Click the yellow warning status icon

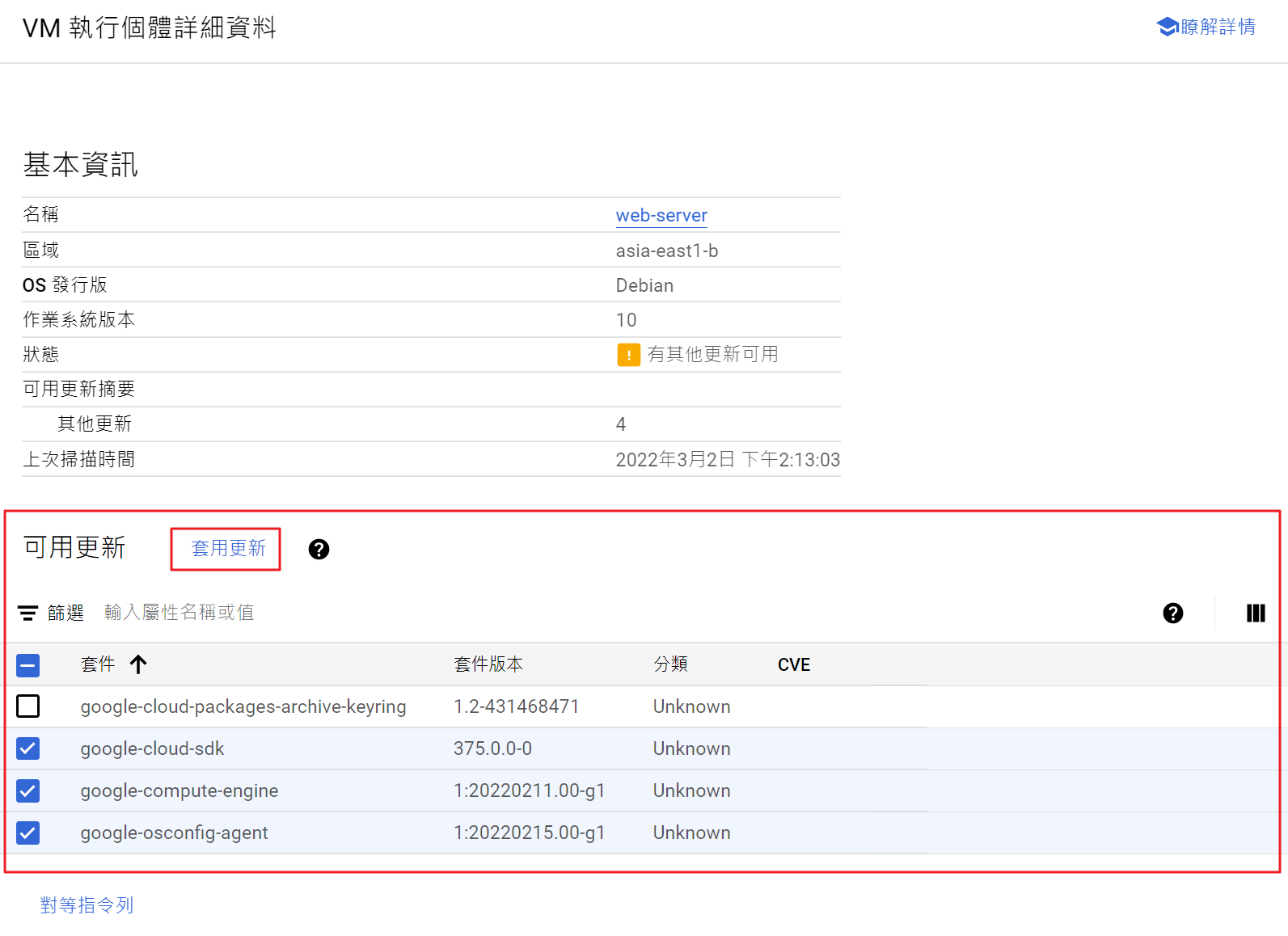628,355
